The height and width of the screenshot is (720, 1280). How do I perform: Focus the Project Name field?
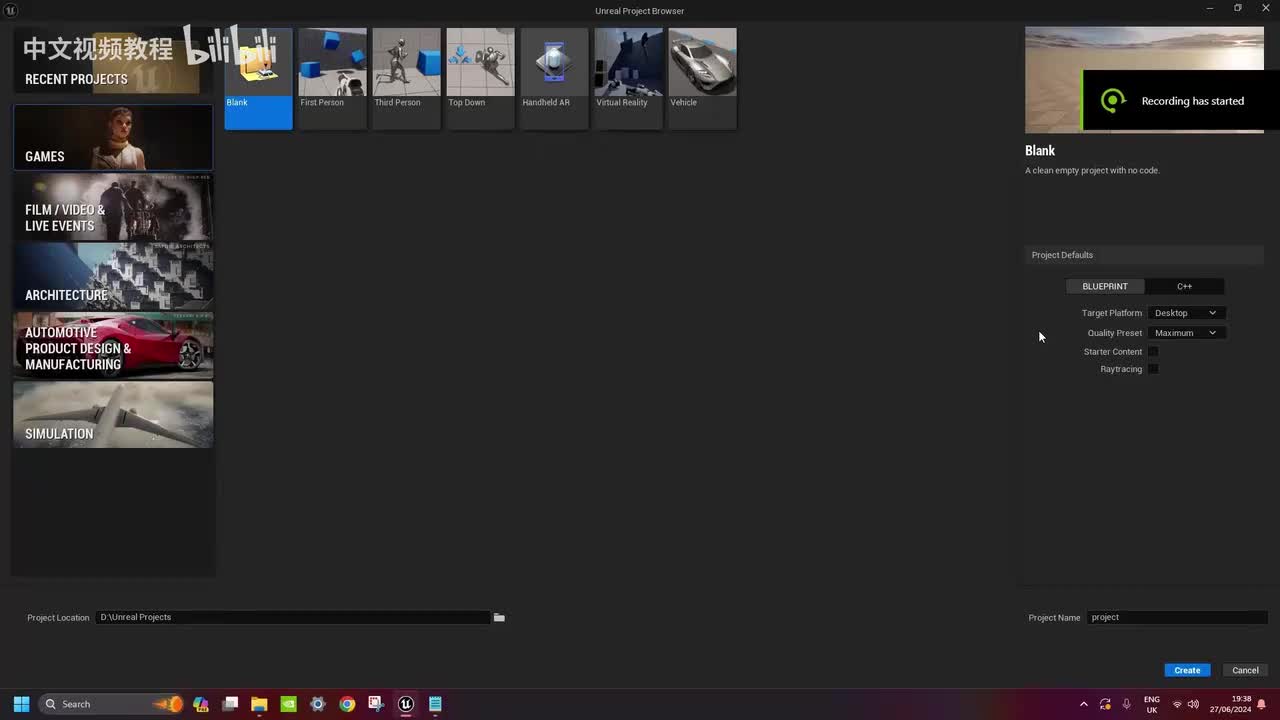pyautogui.click(x=1177, y=617)
